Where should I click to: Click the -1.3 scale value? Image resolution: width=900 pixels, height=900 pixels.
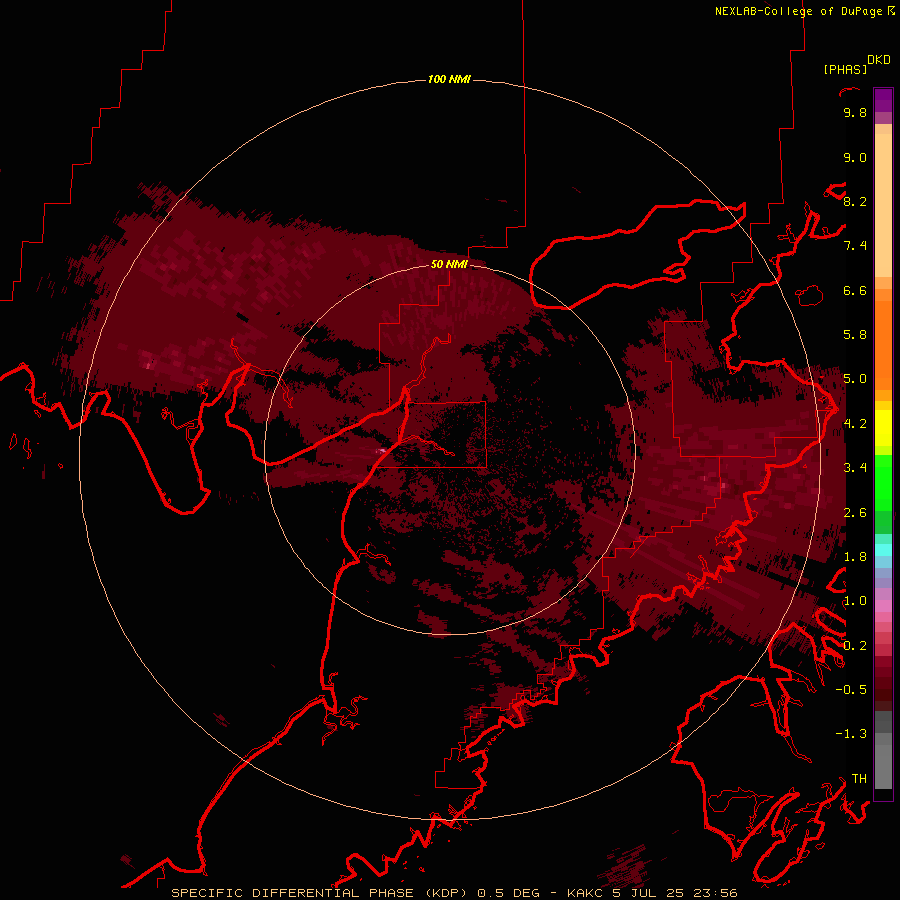point(851,734)
